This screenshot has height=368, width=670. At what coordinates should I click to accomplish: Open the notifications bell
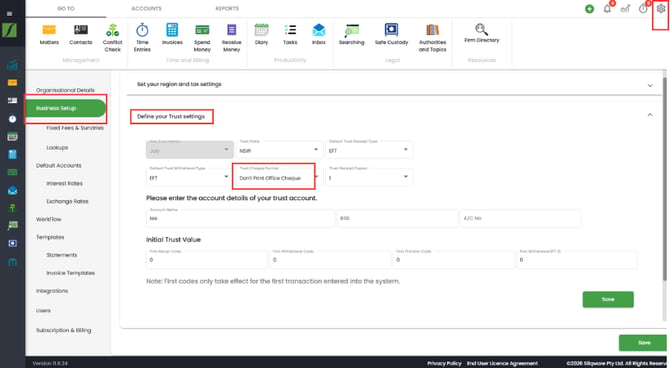pos(607,9)
